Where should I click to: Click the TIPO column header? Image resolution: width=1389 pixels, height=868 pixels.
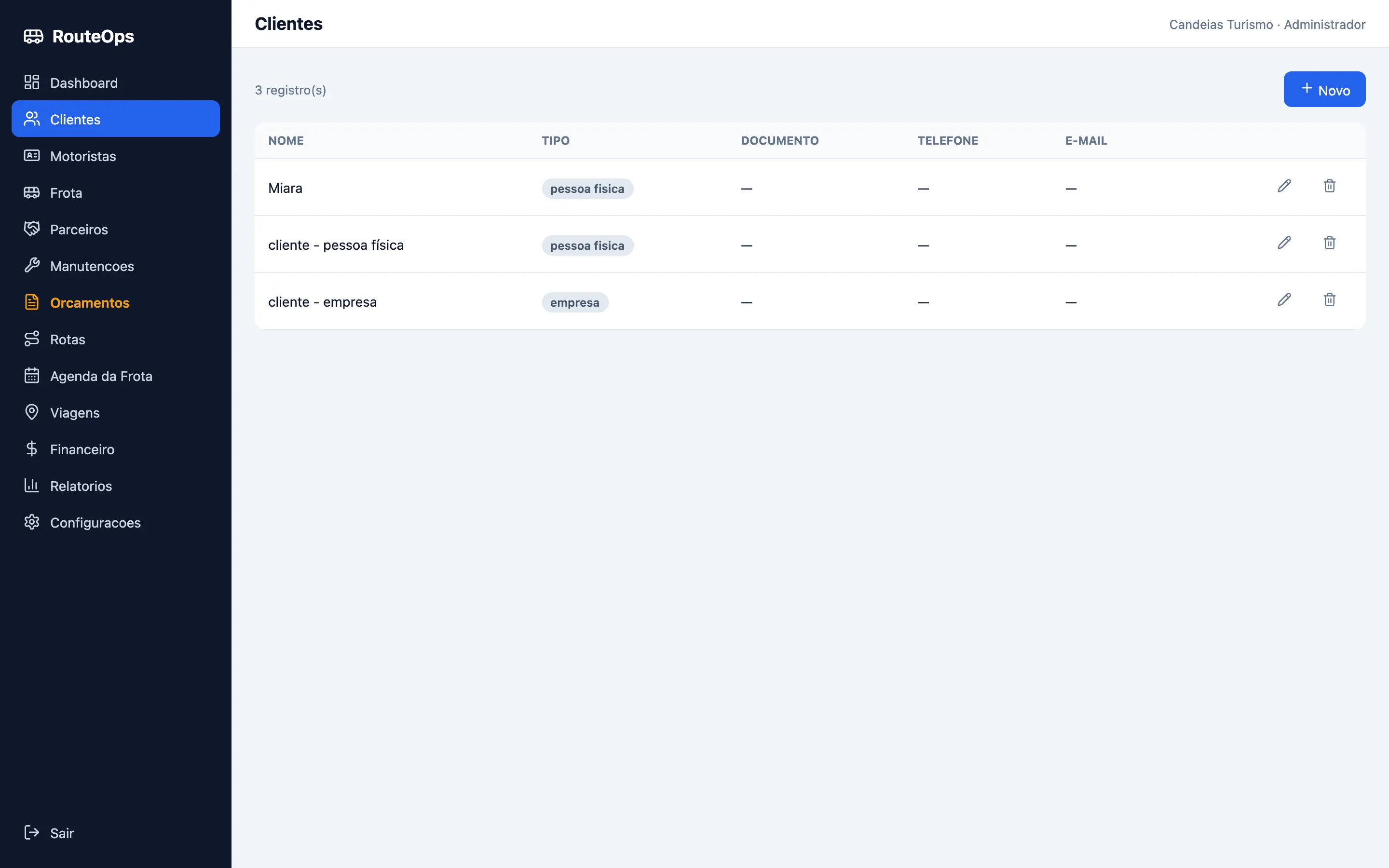(x=556, y=141)
